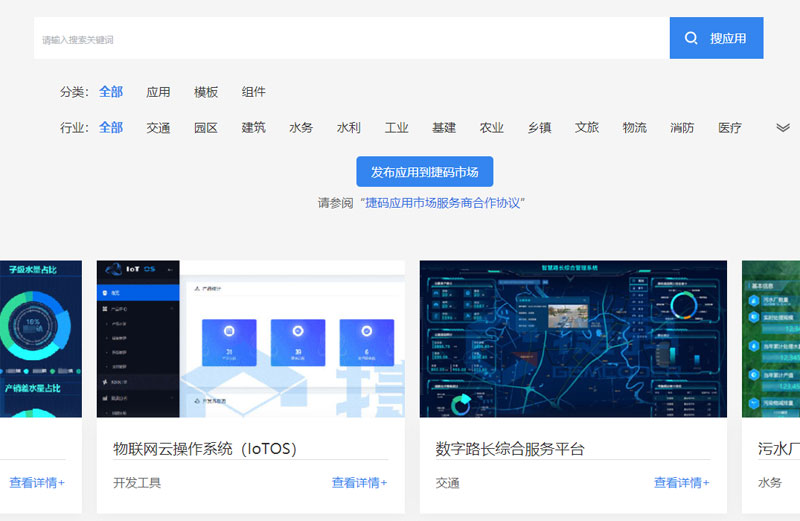
Task: Click the 物联网云操作系统 (IoTOS) title
Action: 205,449
